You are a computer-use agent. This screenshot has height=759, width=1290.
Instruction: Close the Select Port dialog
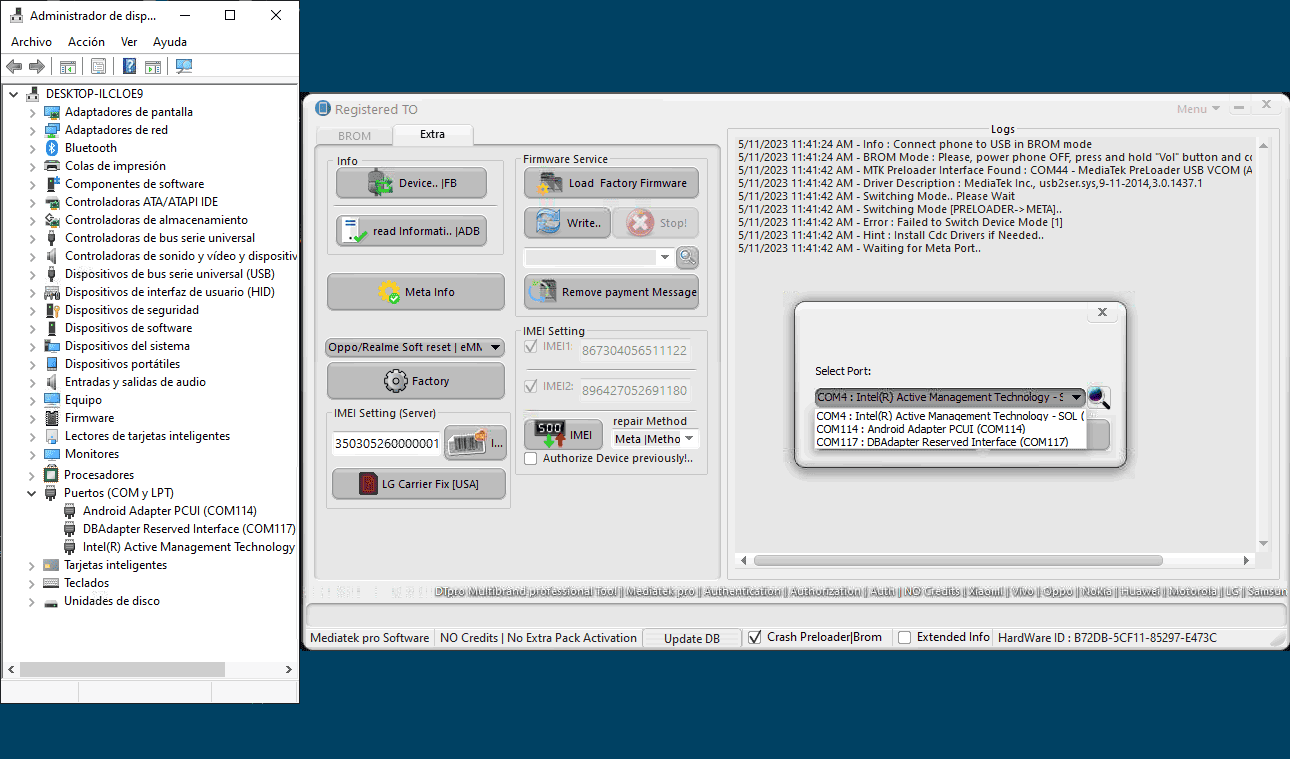point(1102,312)
